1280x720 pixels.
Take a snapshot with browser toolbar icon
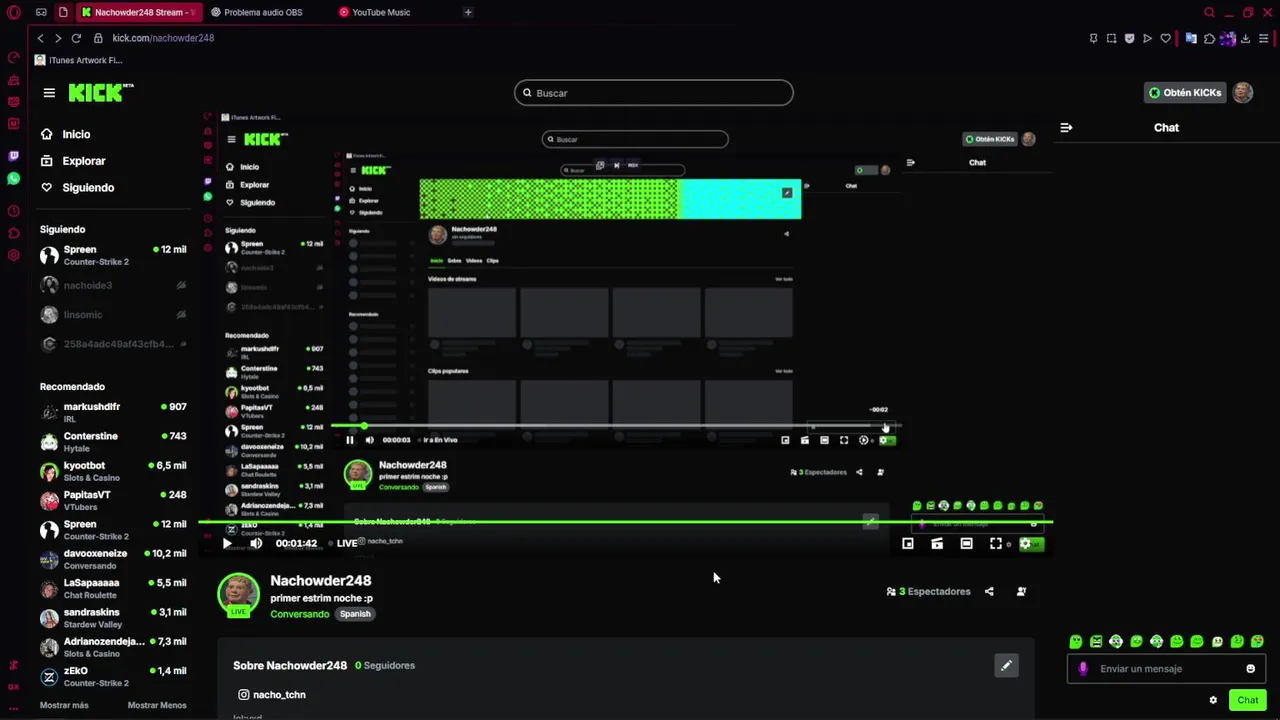1111,38
